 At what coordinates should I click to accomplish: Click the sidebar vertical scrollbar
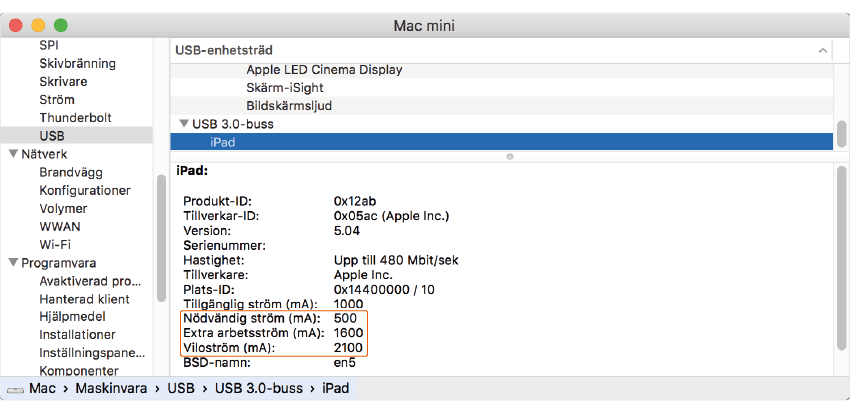coord(161,239)
